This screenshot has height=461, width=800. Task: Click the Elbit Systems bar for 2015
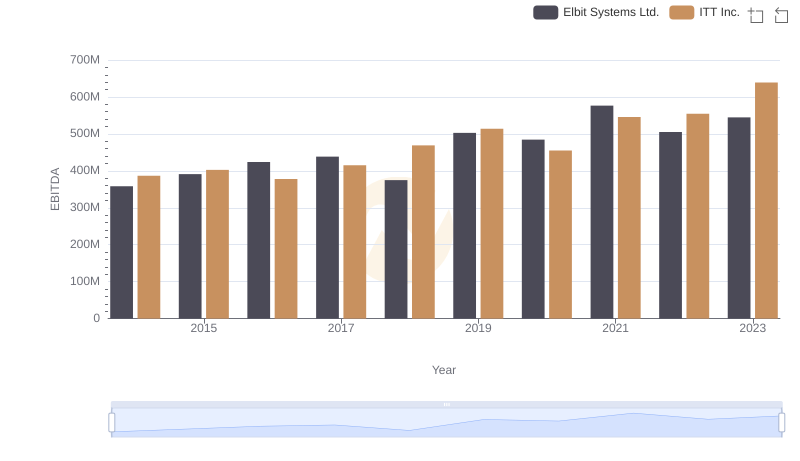[x=190, y=246]
